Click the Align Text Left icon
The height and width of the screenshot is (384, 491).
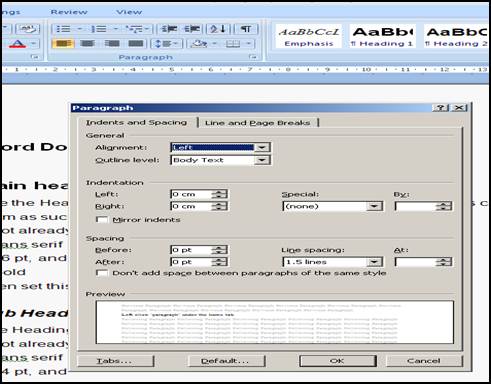pos(63,44)
